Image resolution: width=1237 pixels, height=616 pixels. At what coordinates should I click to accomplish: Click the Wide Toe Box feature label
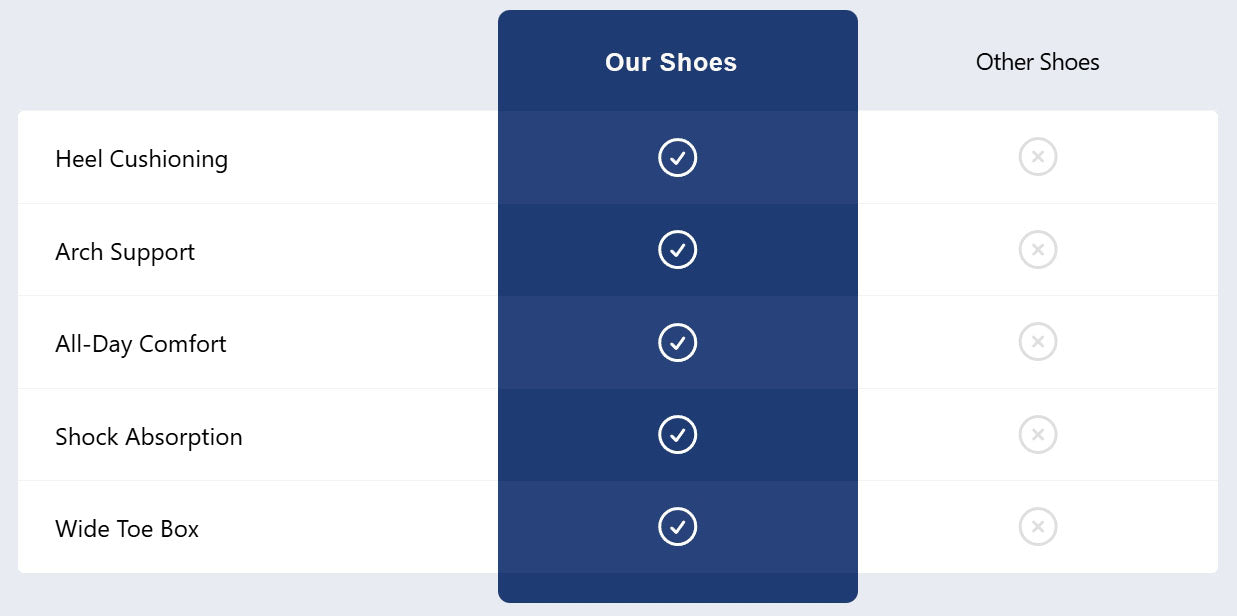[x=127, y=529]
